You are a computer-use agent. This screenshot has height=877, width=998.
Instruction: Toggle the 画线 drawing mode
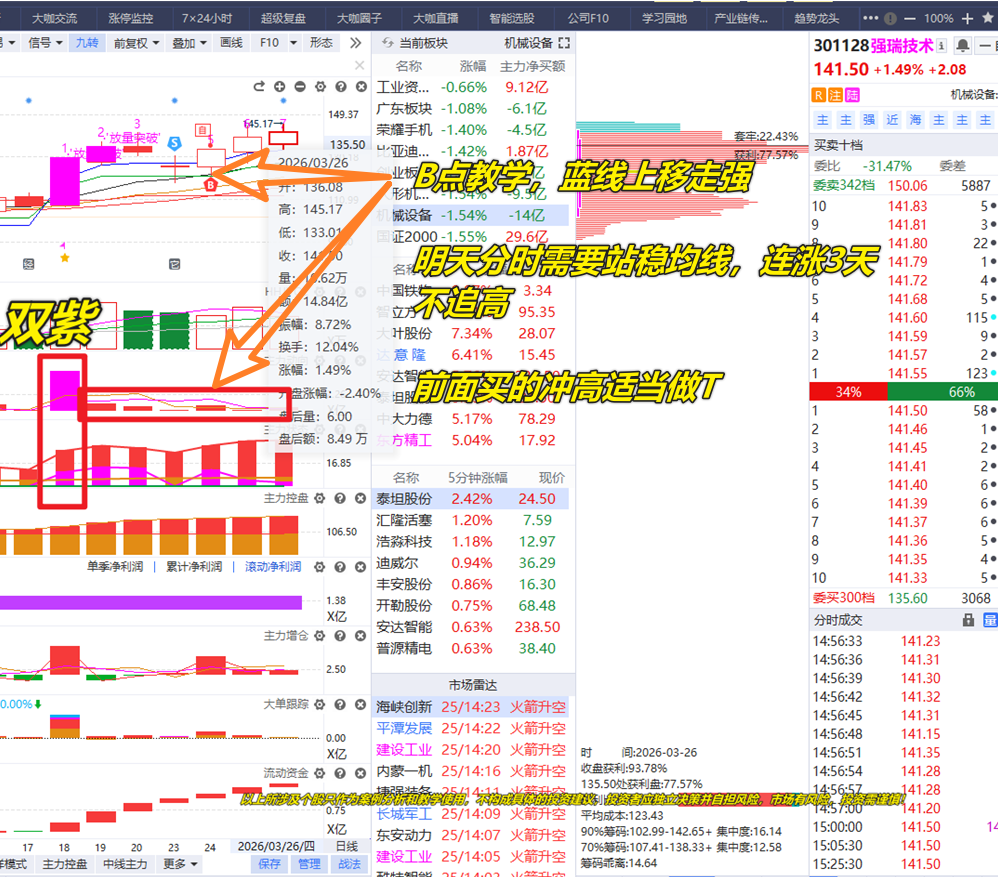coord(231,43)
